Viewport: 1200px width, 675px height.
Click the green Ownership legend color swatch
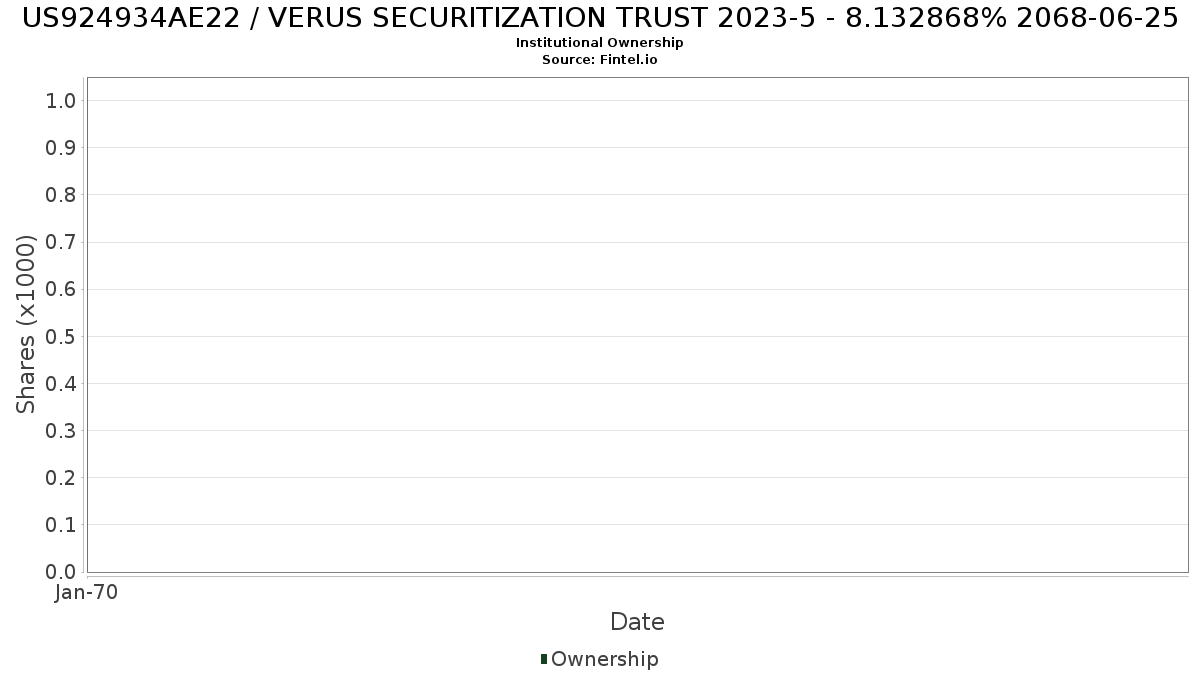point(544,658)
